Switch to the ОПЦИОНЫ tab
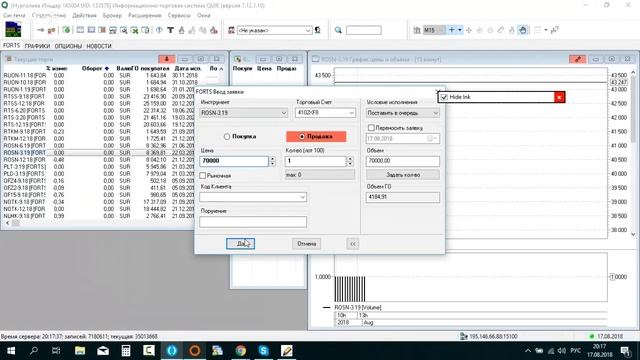Screen dimensions: 640x360 pos(68,46)
